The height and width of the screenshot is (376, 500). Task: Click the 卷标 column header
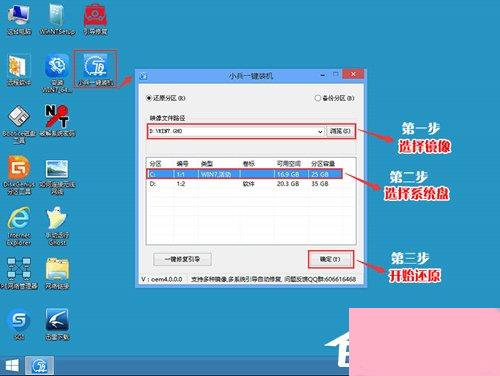tap(249, 164)
